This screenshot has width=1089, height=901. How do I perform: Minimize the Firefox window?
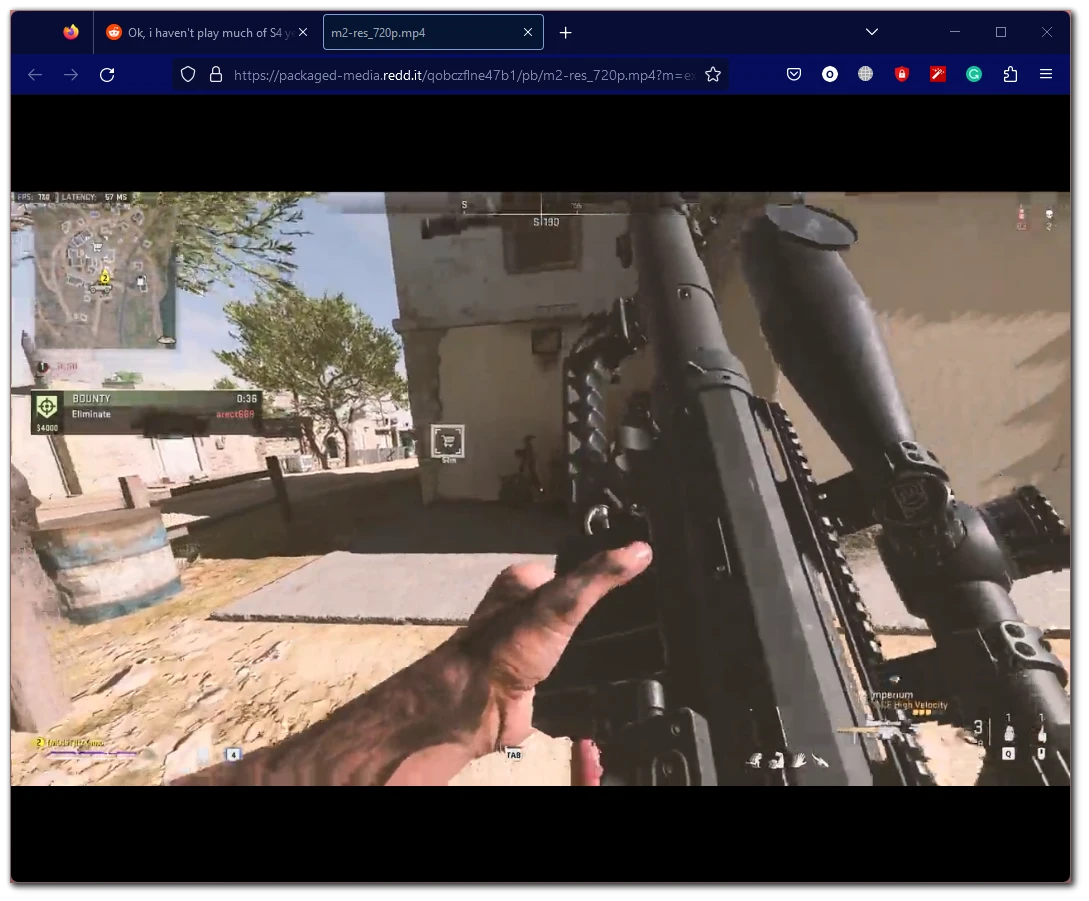click(955, 32)
